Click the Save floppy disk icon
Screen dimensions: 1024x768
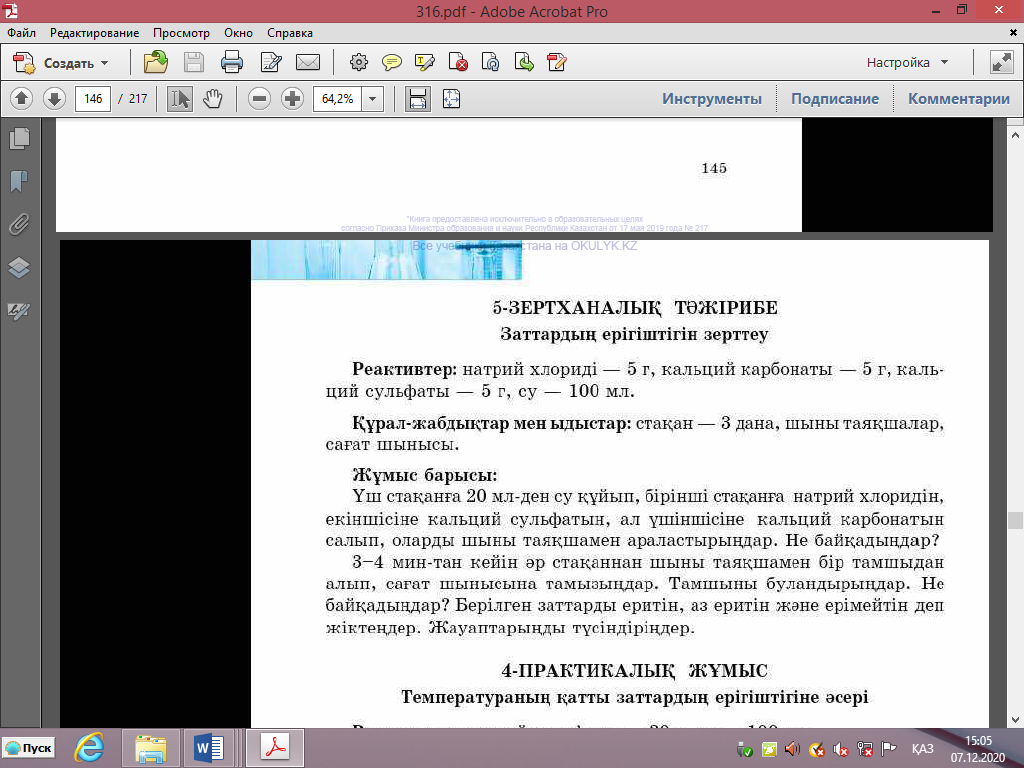tap(194, 63)
